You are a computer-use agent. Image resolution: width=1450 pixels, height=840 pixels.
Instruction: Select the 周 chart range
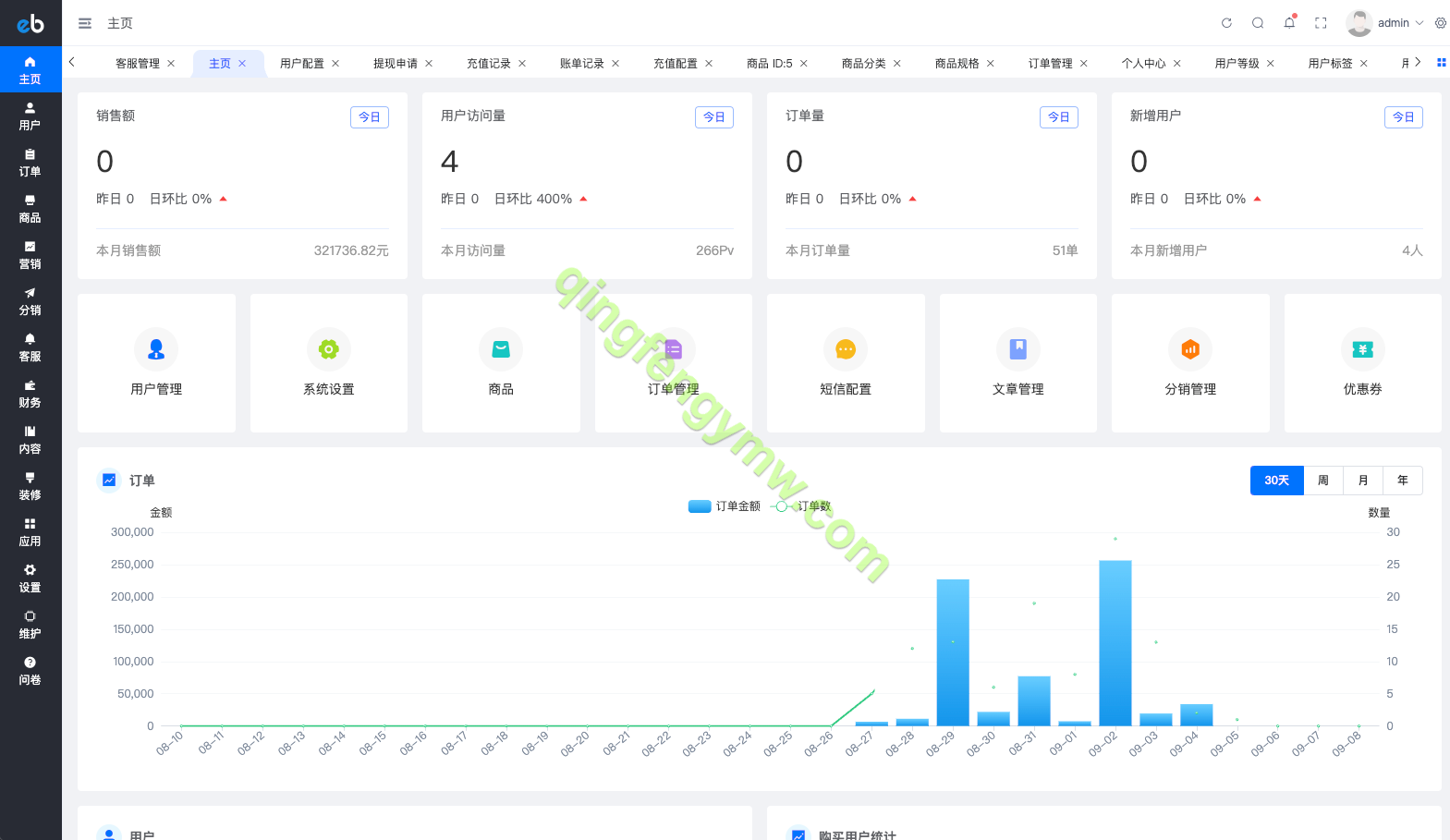tap(1323, 481)
